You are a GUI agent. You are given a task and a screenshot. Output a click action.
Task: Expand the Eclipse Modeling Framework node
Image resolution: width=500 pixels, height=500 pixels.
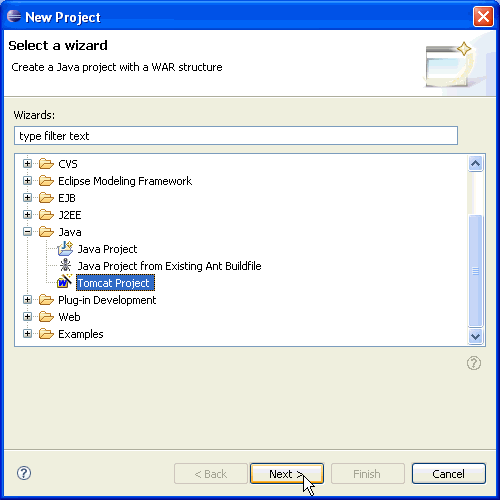click(28, 181)
